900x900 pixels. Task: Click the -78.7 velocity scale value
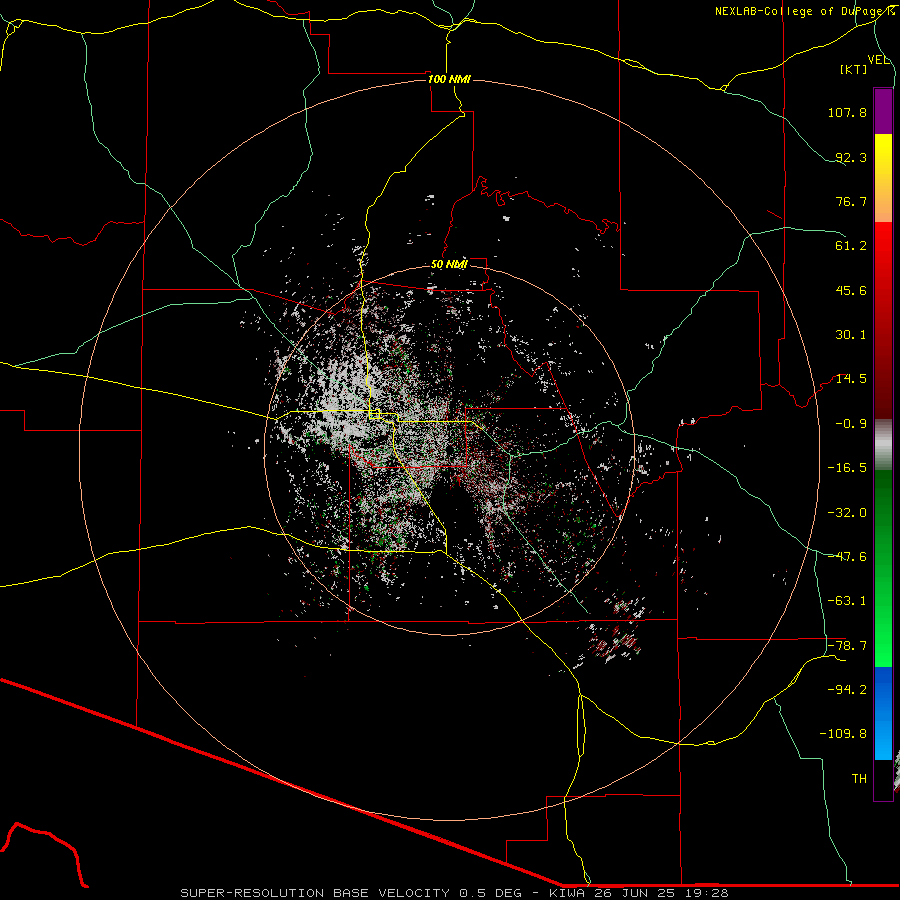[847, 646]
